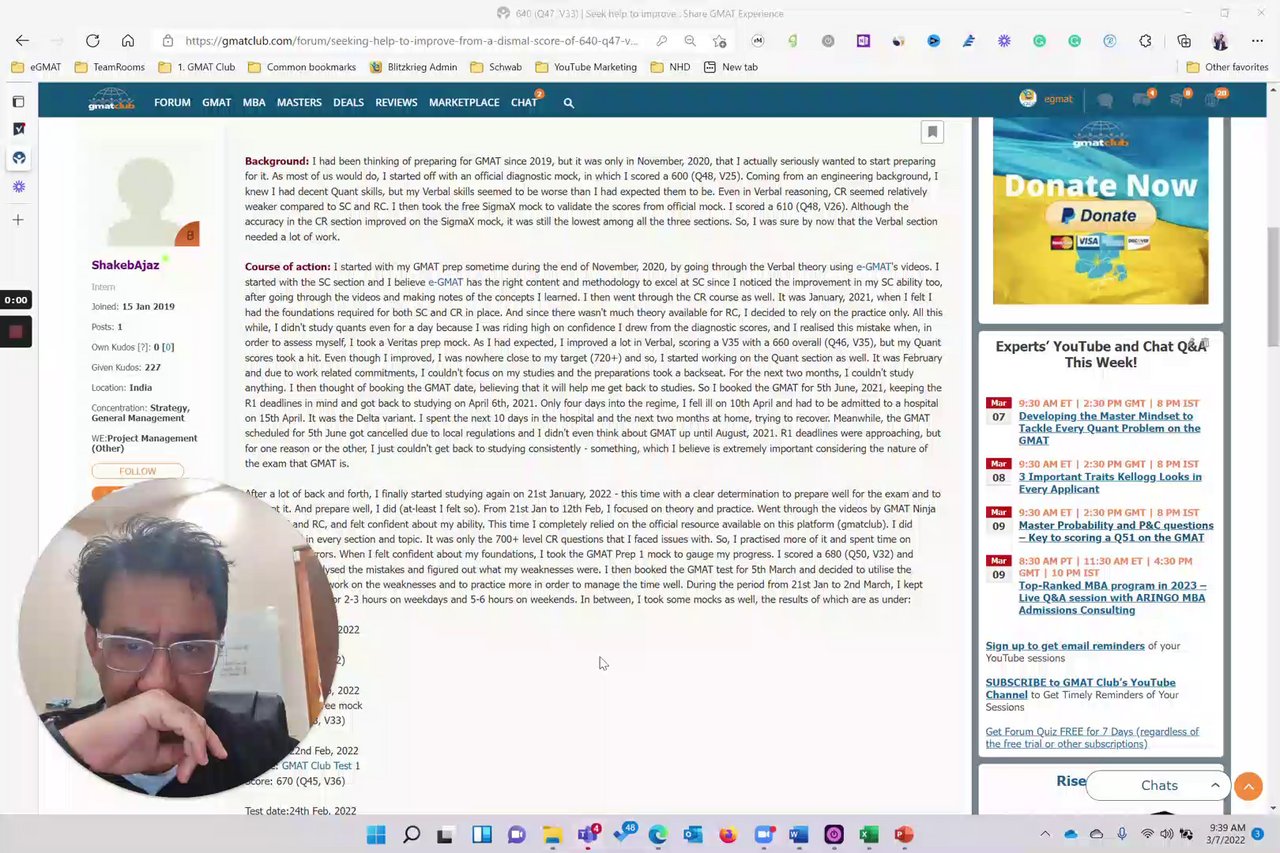
Task: Open 'Top-Ranked MBA program in 2023' link
Action: [1112, 598]
